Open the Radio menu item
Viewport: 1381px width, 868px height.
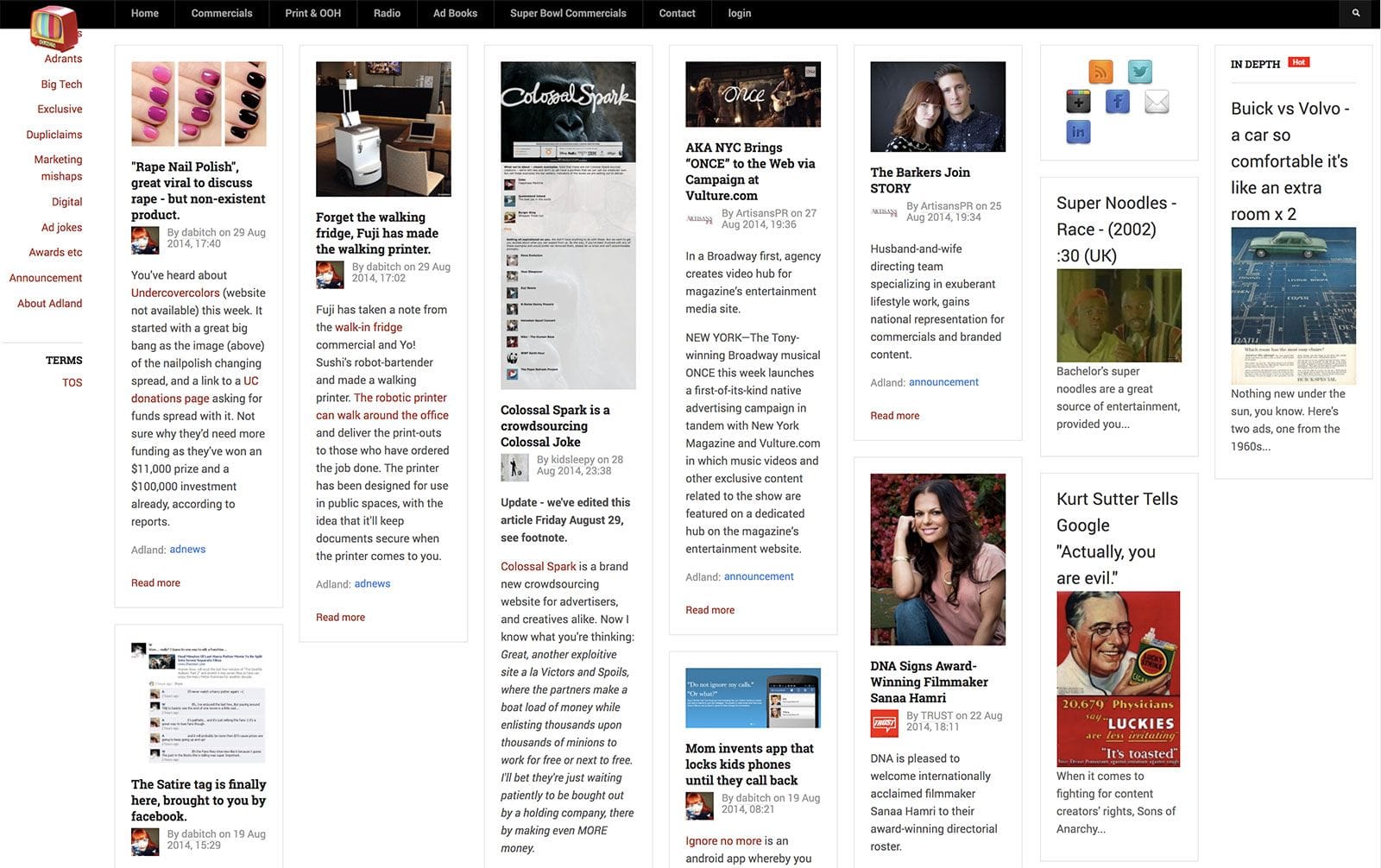pos(387,13)
